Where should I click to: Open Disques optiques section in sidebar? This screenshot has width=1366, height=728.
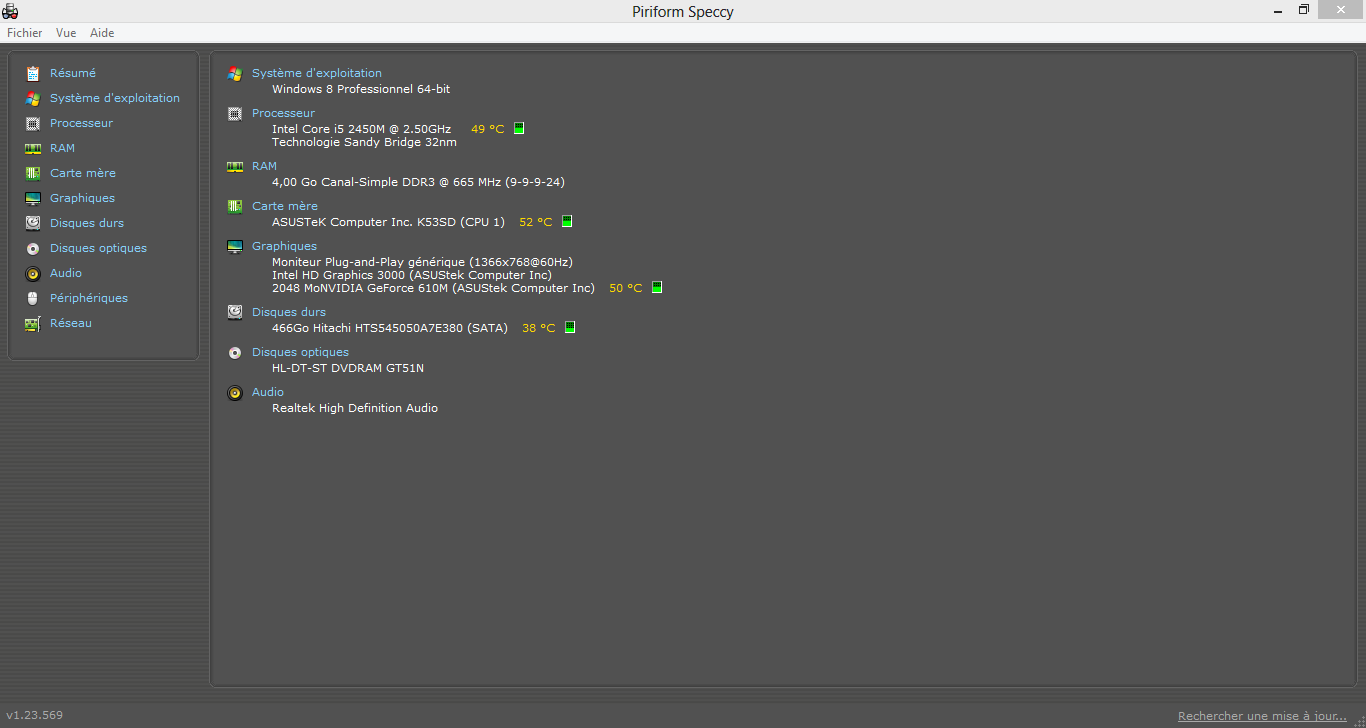(x=98, y=248)
